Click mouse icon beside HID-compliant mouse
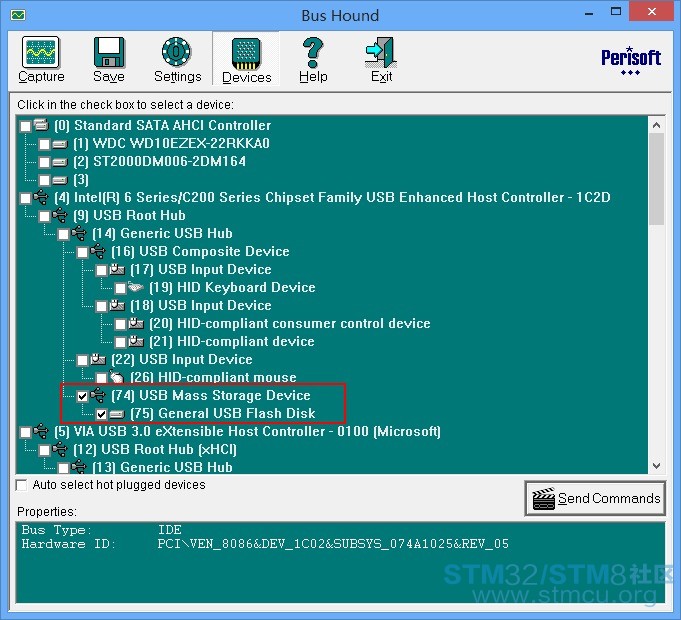This screenshot has height=620, width=681. 117,377
